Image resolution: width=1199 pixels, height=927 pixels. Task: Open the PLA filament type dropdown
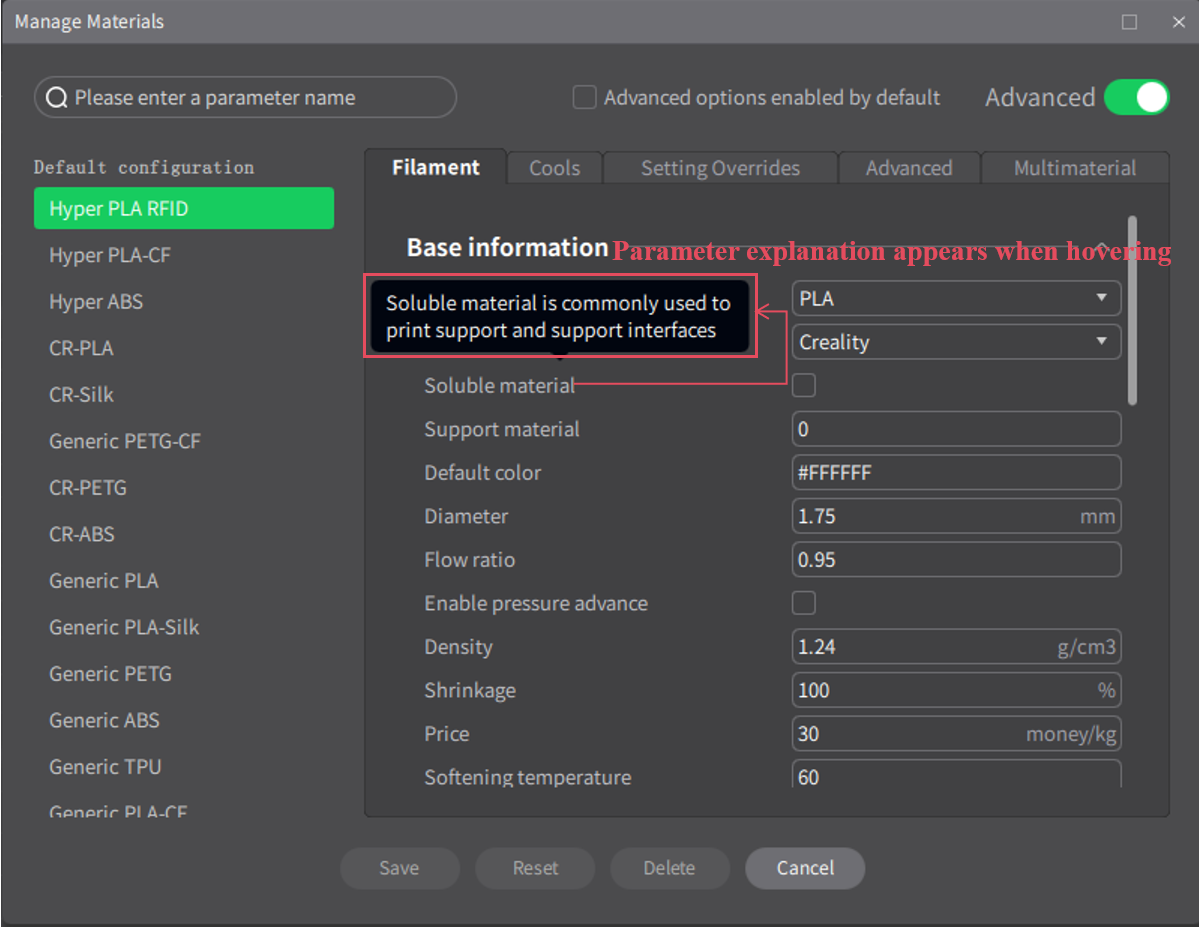click(956, 298)
